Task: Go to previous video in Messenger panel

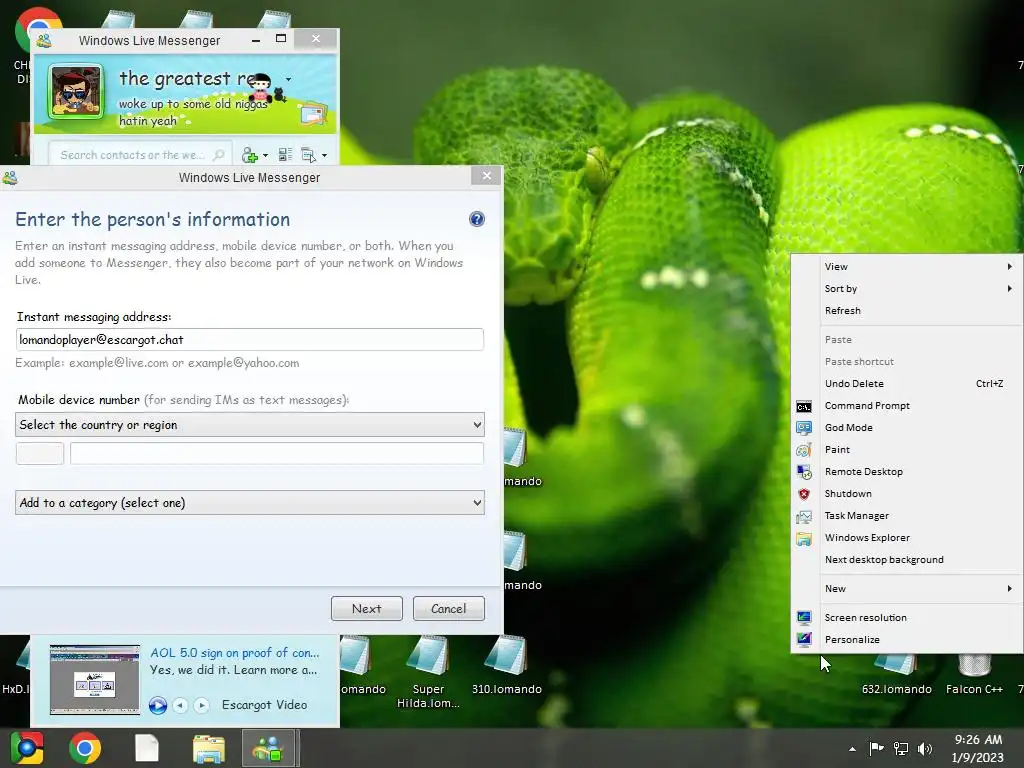Action: [181, 705]
